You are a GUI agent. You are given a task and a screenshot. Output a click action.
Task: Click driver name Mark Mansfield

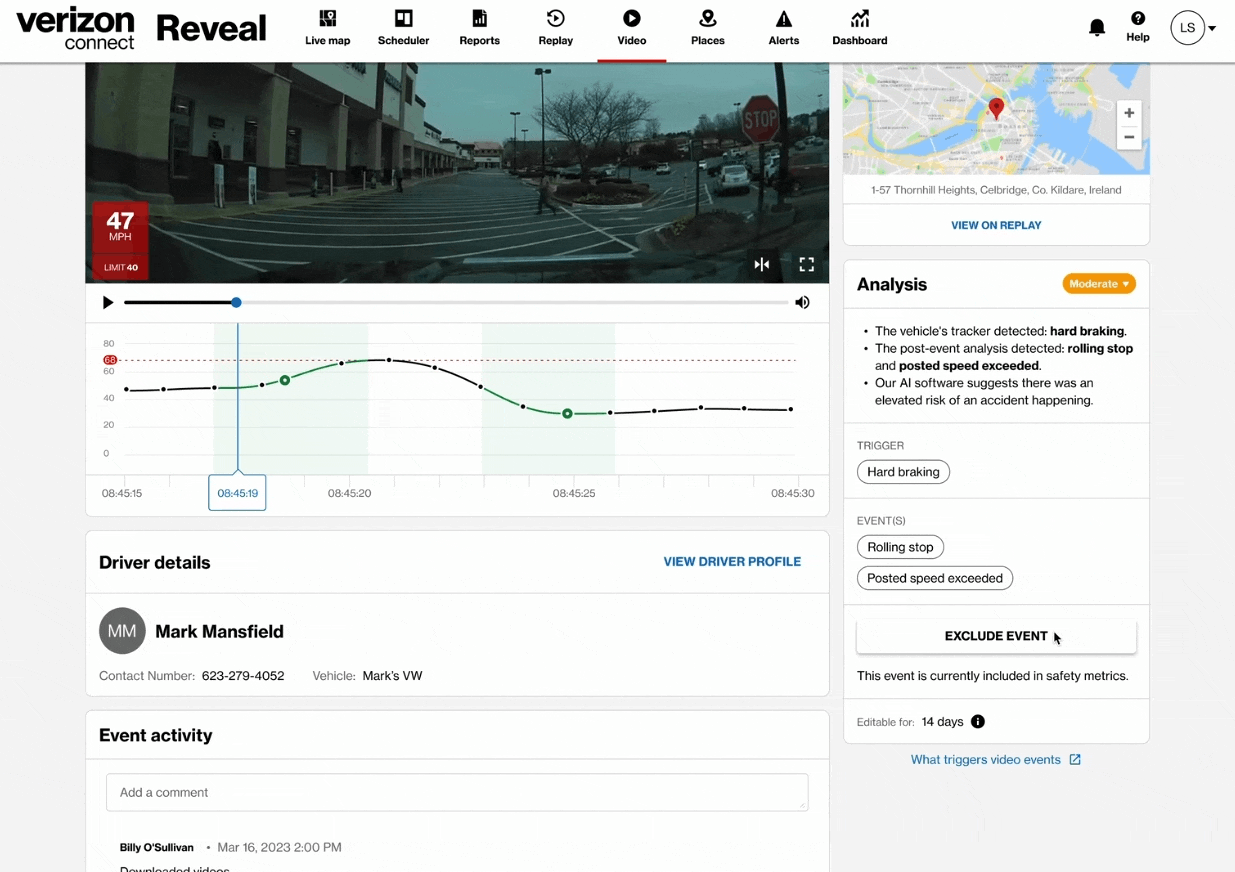pyautogui.click(x=219, y=631)
